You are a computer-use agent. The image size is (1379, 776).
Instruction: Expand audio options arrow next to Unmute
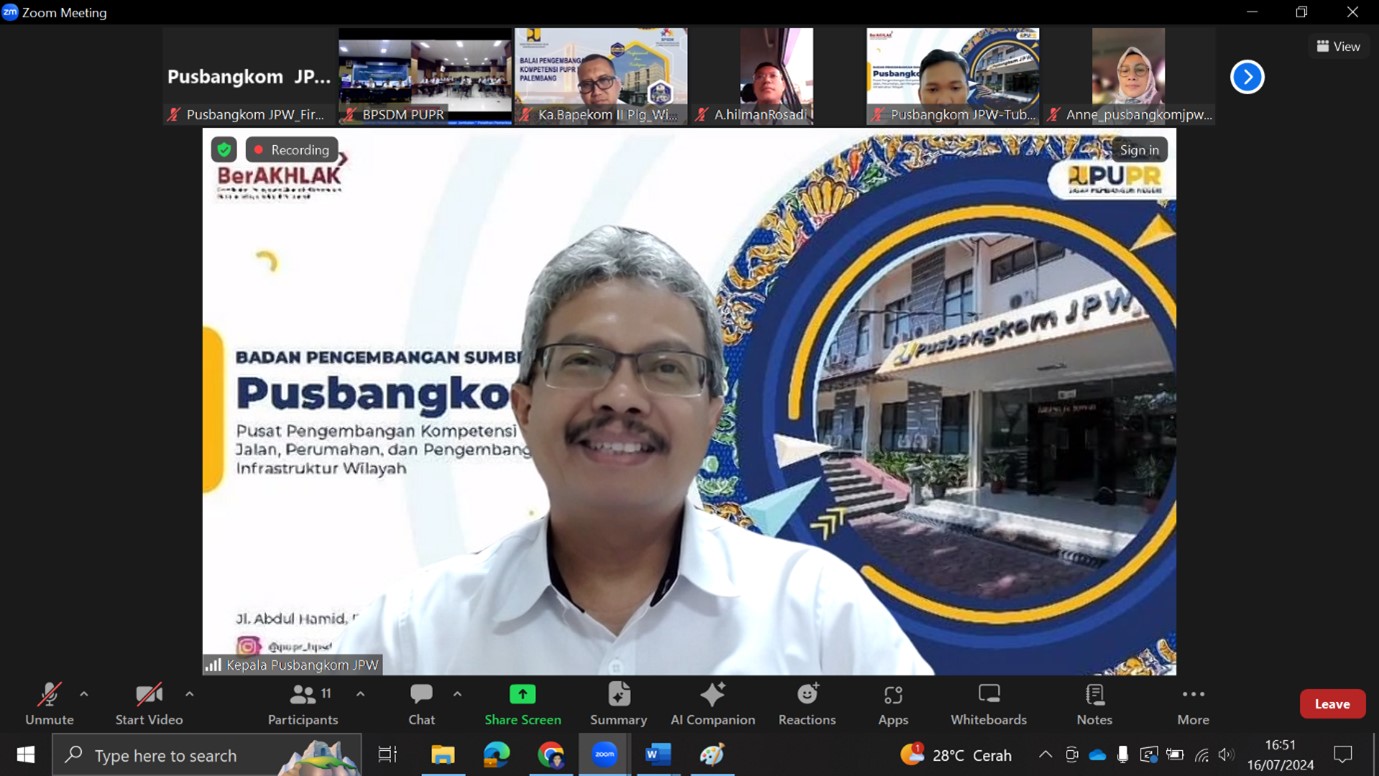(84, 694)
